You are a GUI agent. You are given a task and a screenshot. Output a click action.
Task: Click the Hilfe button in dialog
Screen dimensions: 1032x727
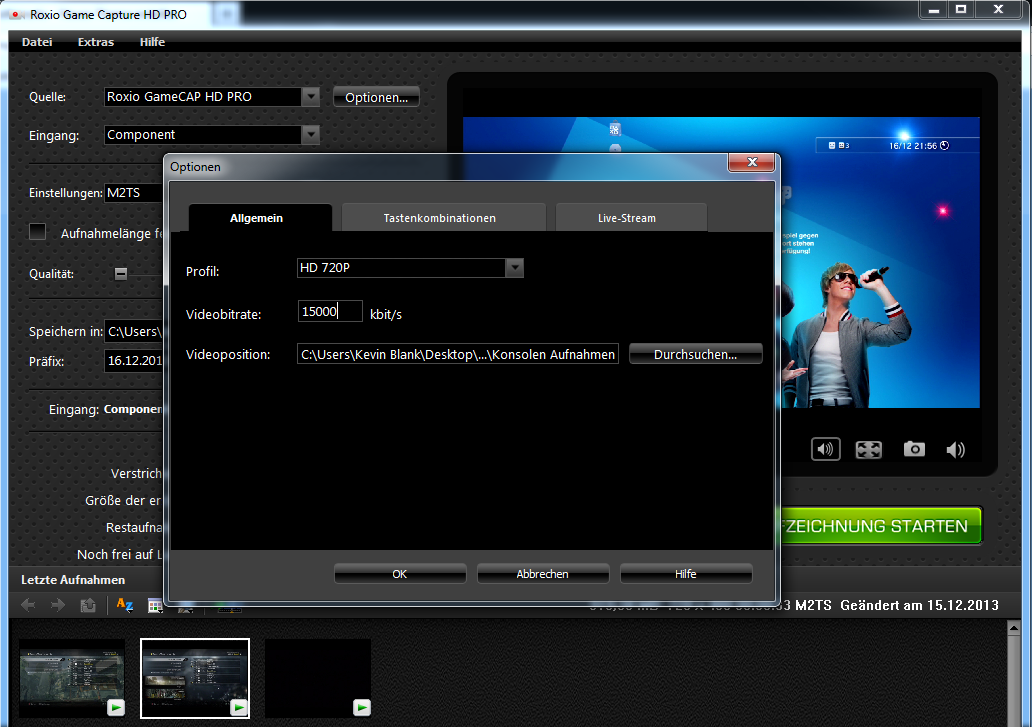coord(685,574)
